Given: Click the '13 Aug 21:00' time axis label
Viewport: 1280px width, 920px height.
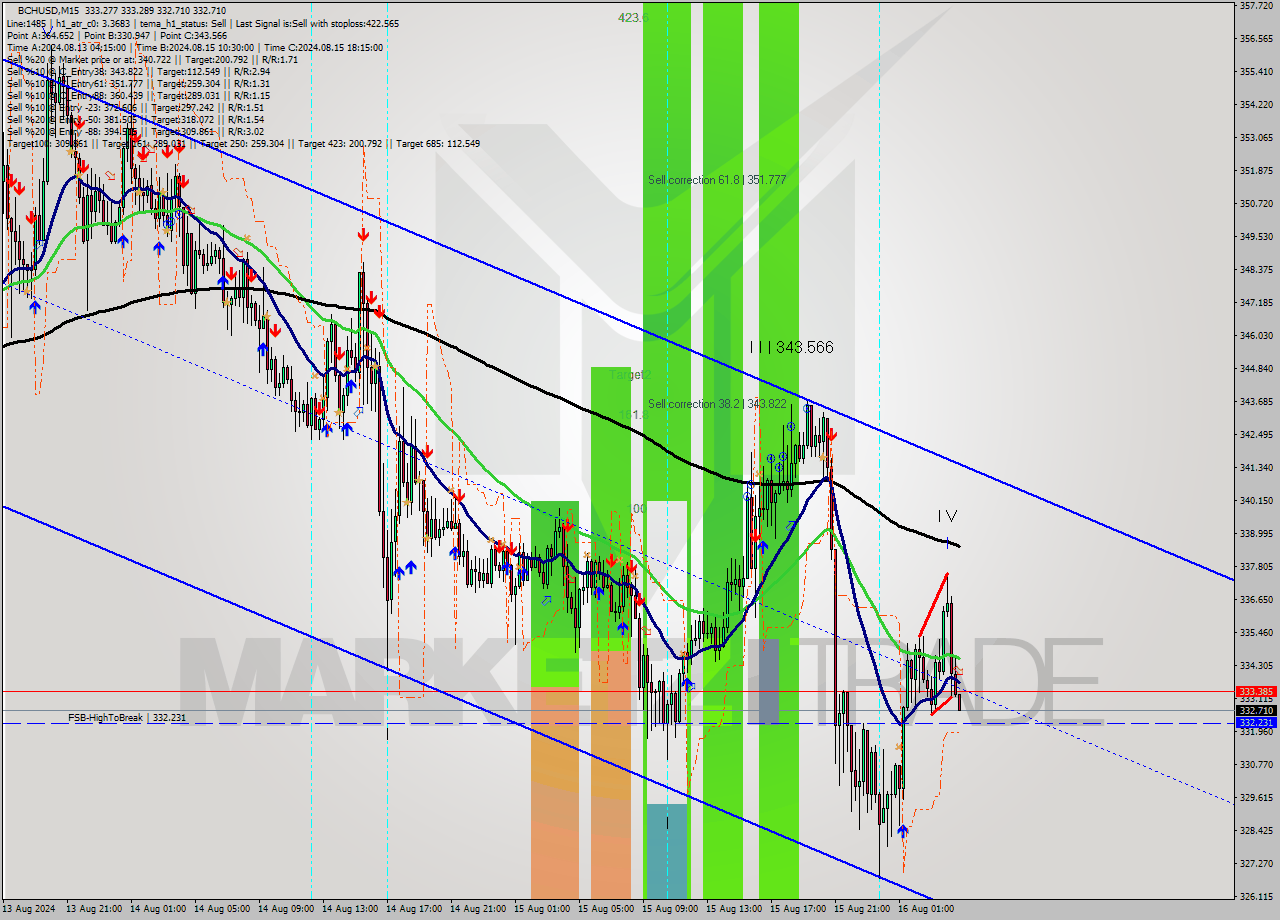Looking at the screenshot, I should click(93, 909).
